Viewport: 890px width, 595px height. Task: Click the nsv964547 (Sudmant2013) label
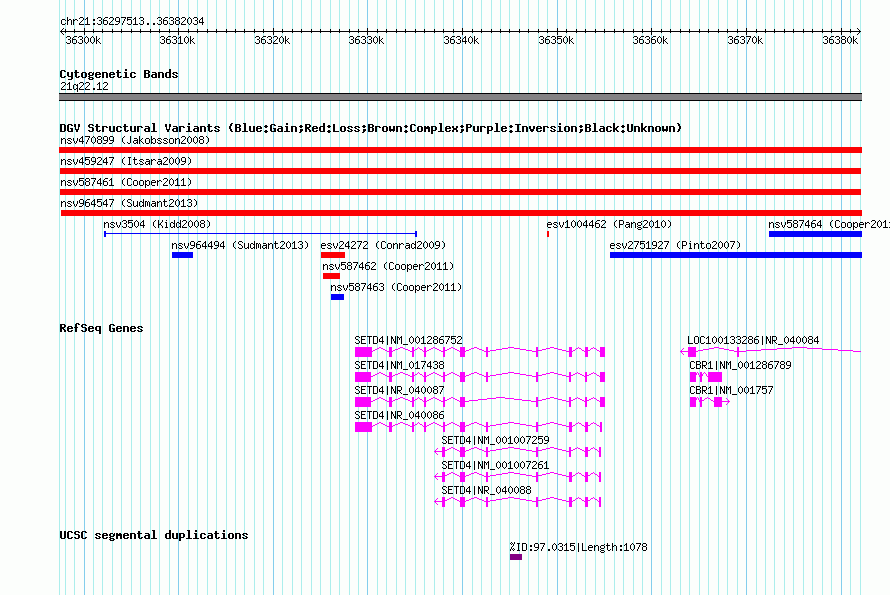click(129, 203)
